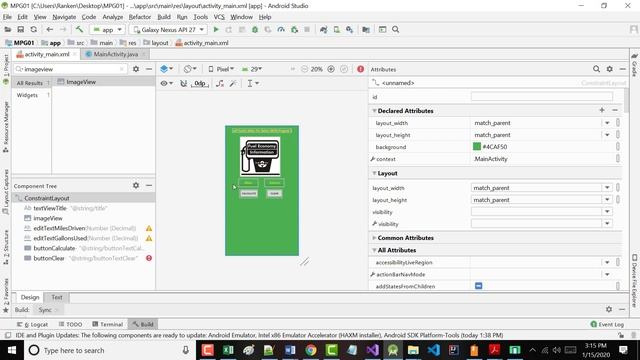Zoom in the design surface
This screenshot has height=360, width=640.
click(x=331, y=69)
